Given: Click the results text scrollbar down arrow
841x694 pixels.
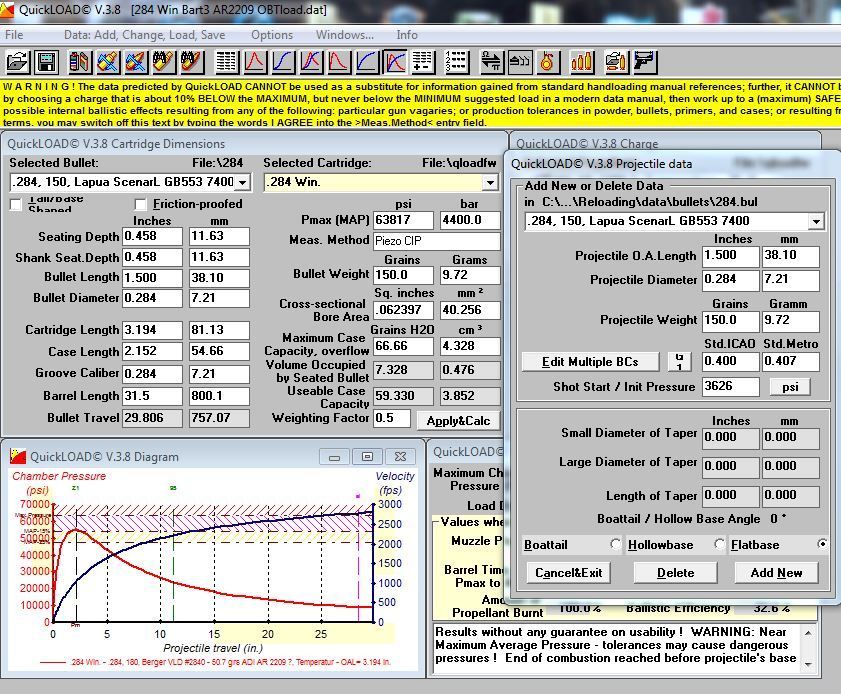Looking at the screenshot, I should [x=808, y=665].
